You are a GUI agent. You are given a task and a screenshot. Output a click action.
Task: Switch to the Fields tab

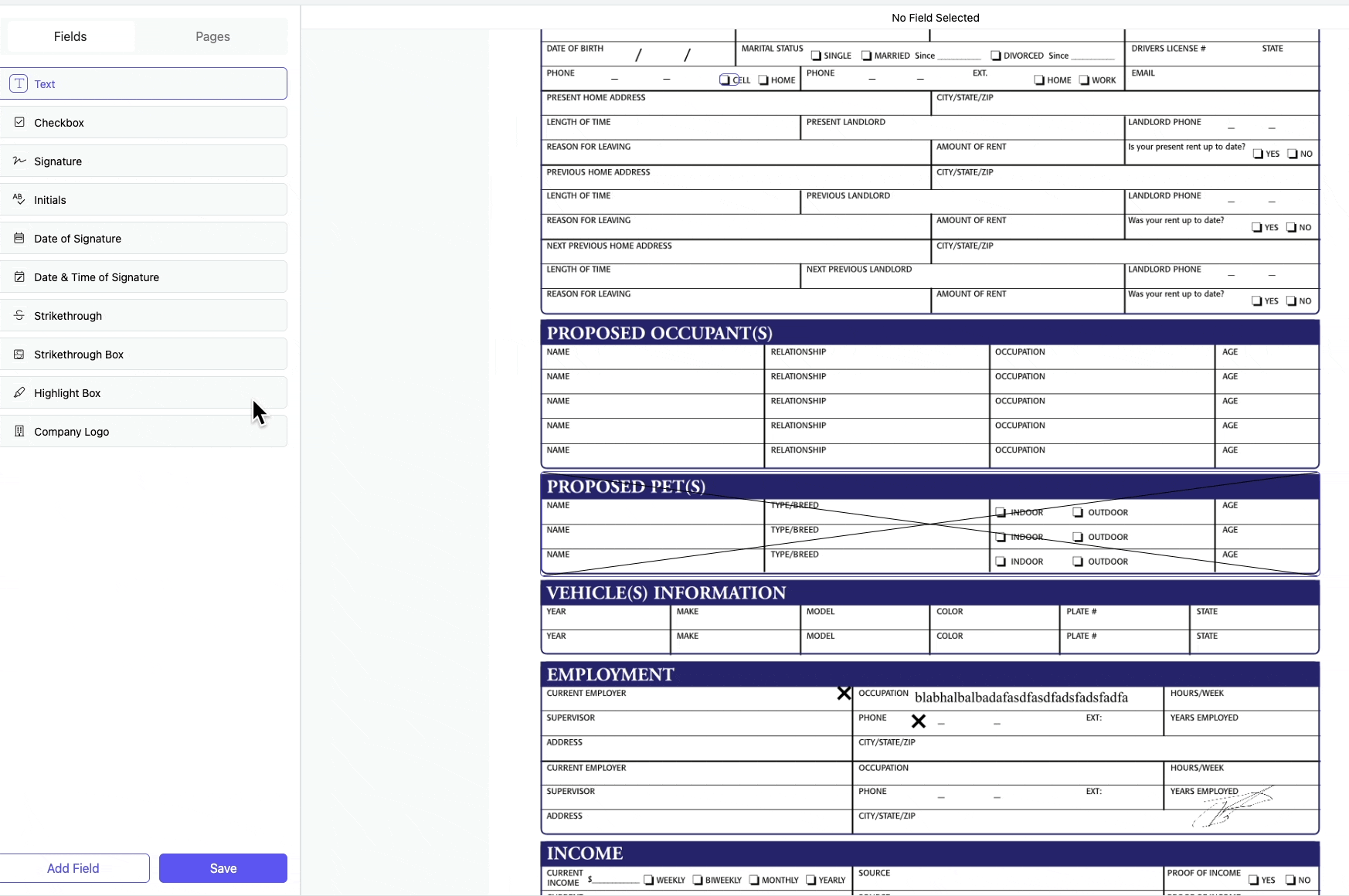[x=70, y=36]
